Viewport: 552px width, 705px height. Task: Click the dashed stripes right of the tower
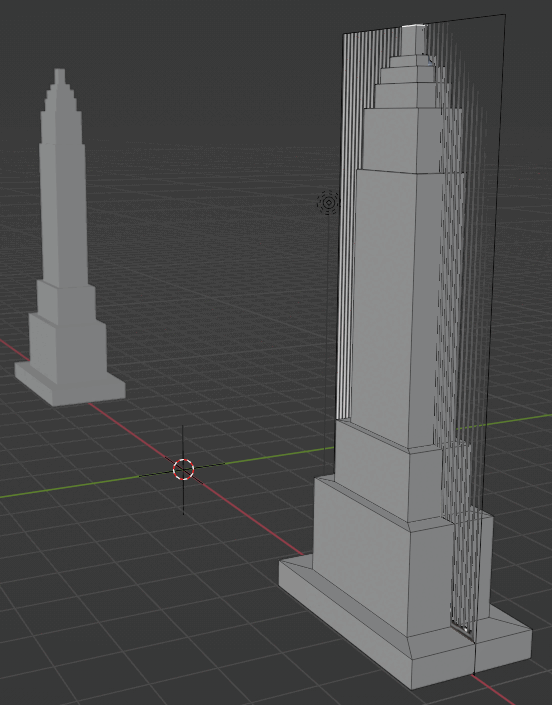(x=459, y=360)
